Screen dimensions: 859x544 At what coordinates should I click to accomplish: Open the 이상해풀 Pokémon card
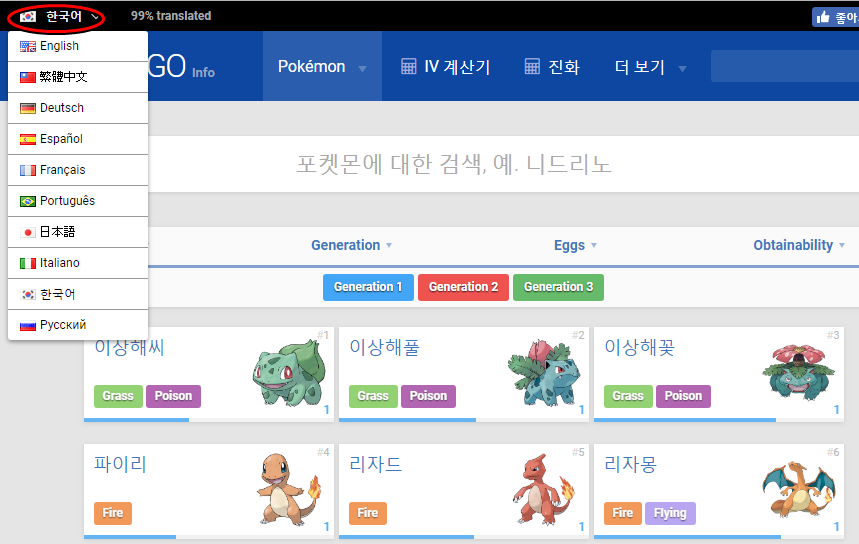(x=463, y=374)
